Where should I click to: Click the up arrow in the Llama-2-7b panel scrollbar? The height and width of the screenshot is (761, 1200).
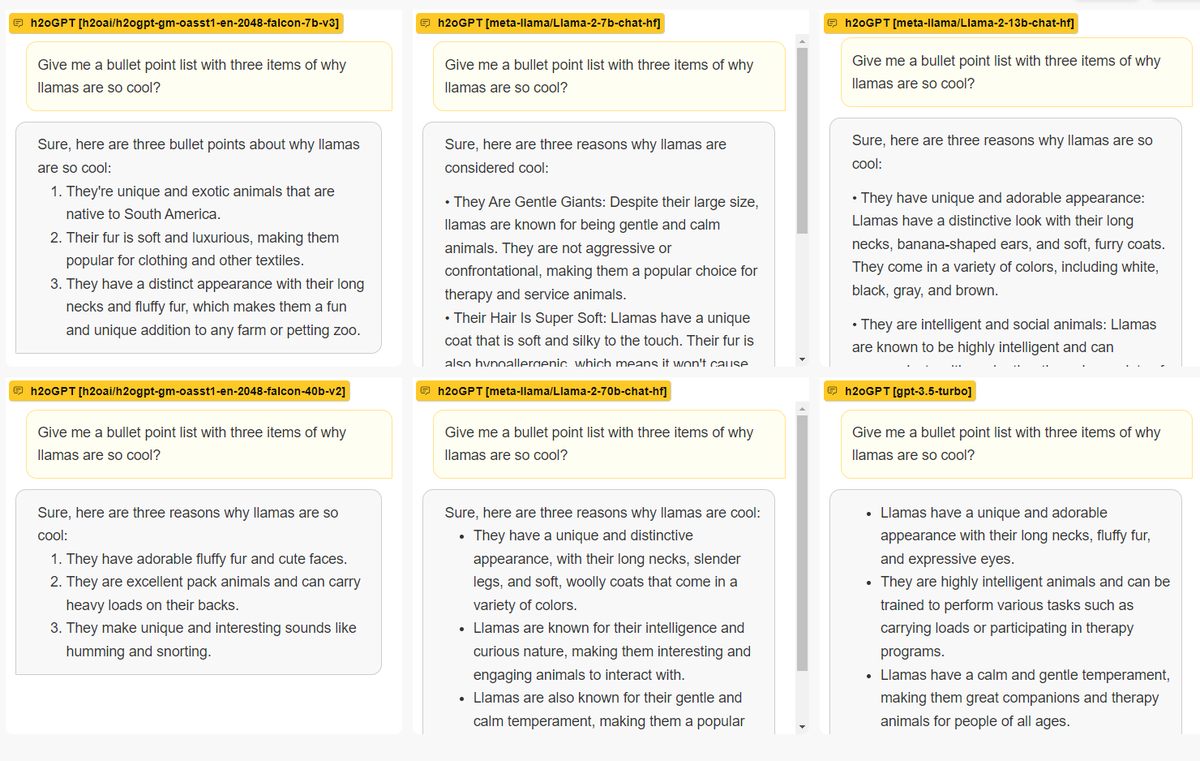coord(801,41)
